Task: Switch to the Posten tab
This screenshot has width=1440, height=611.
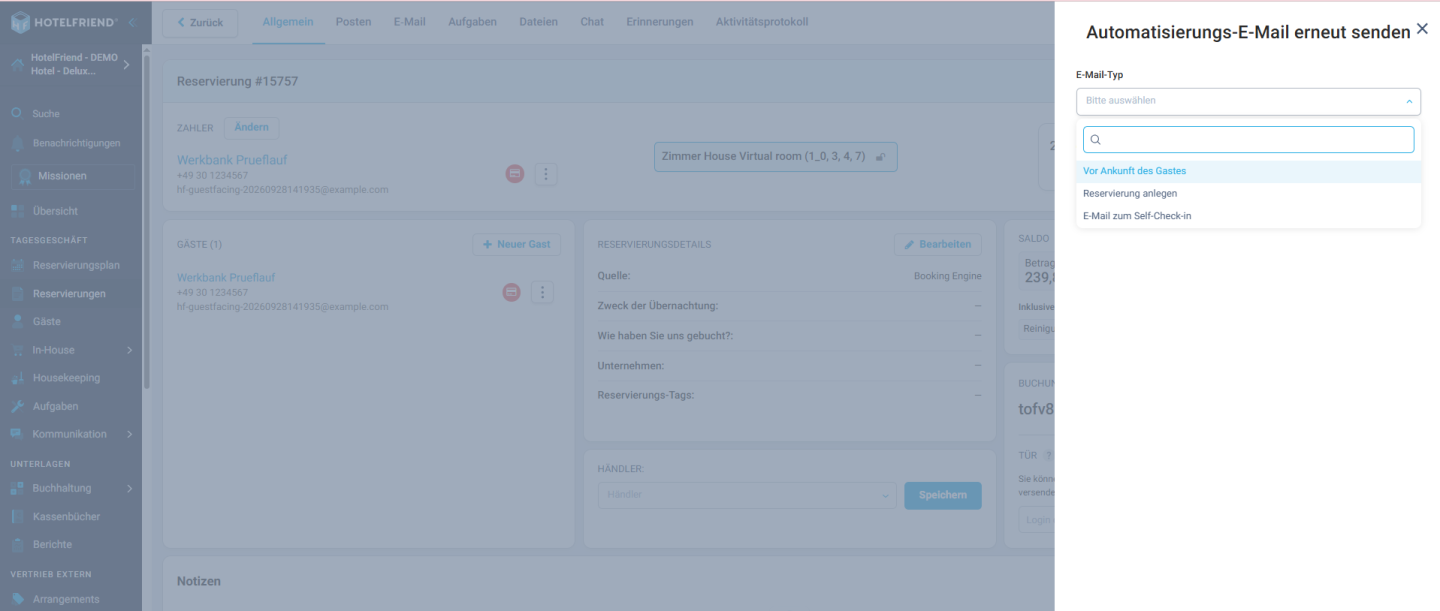Action: click(353, 22)
